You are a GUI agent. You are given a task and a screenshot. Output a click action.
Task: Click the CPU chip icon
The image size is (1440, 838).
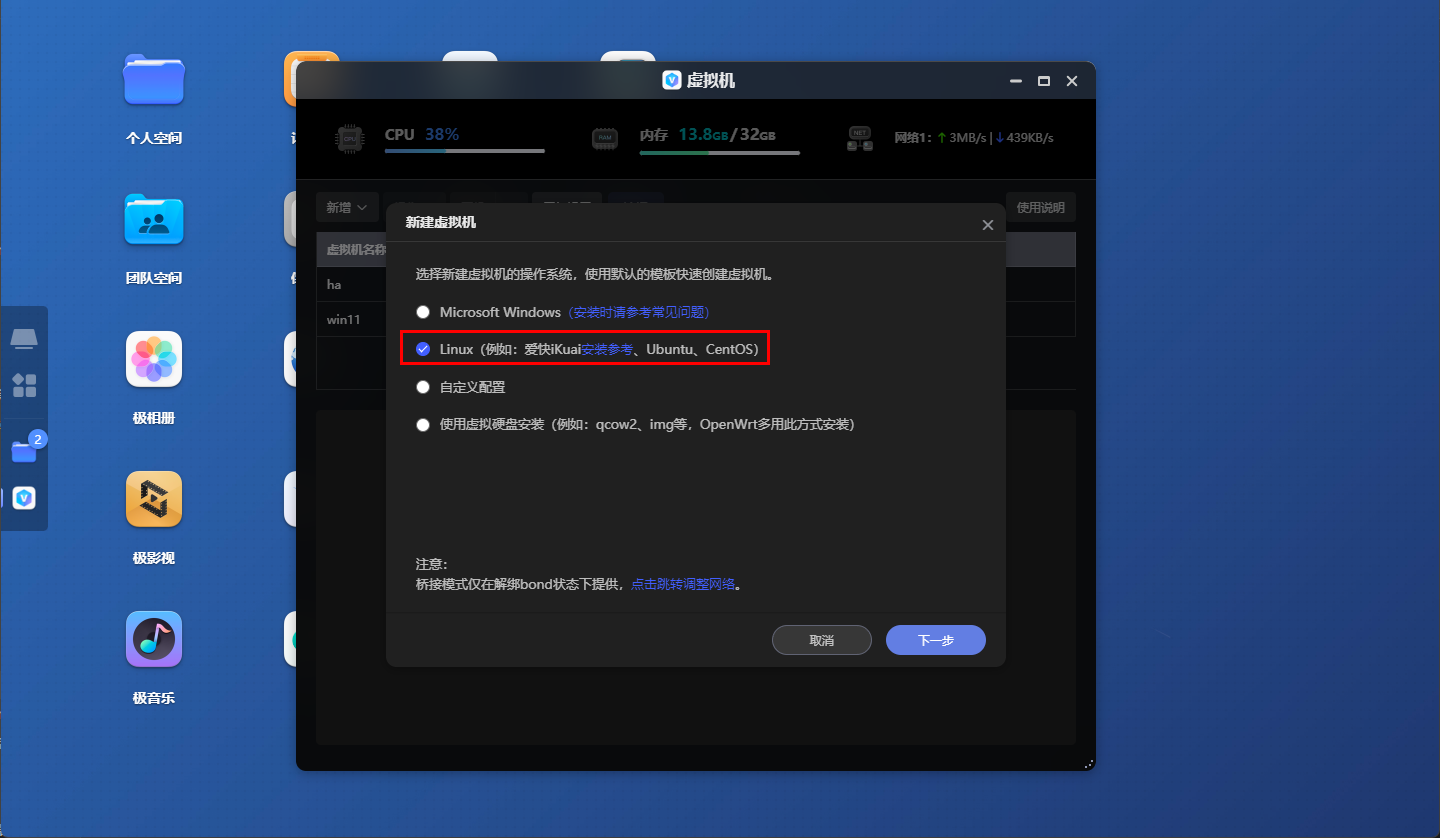coord(348,140)
